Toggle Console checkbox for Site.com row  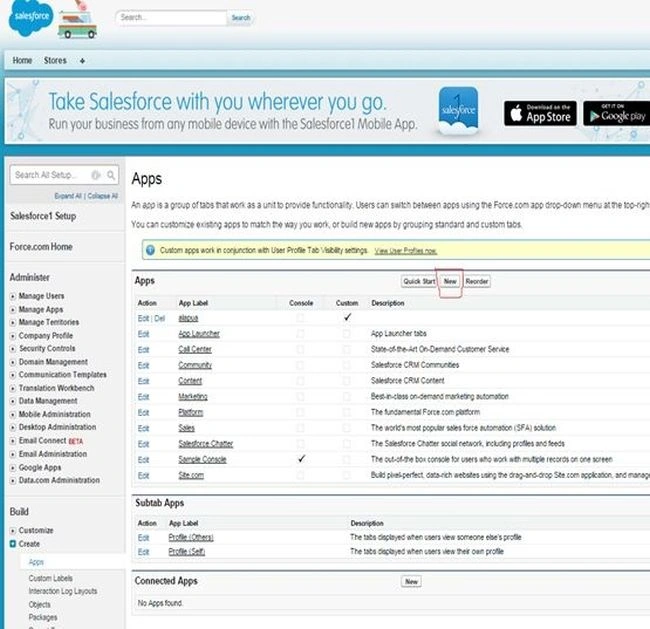(300, 475)
